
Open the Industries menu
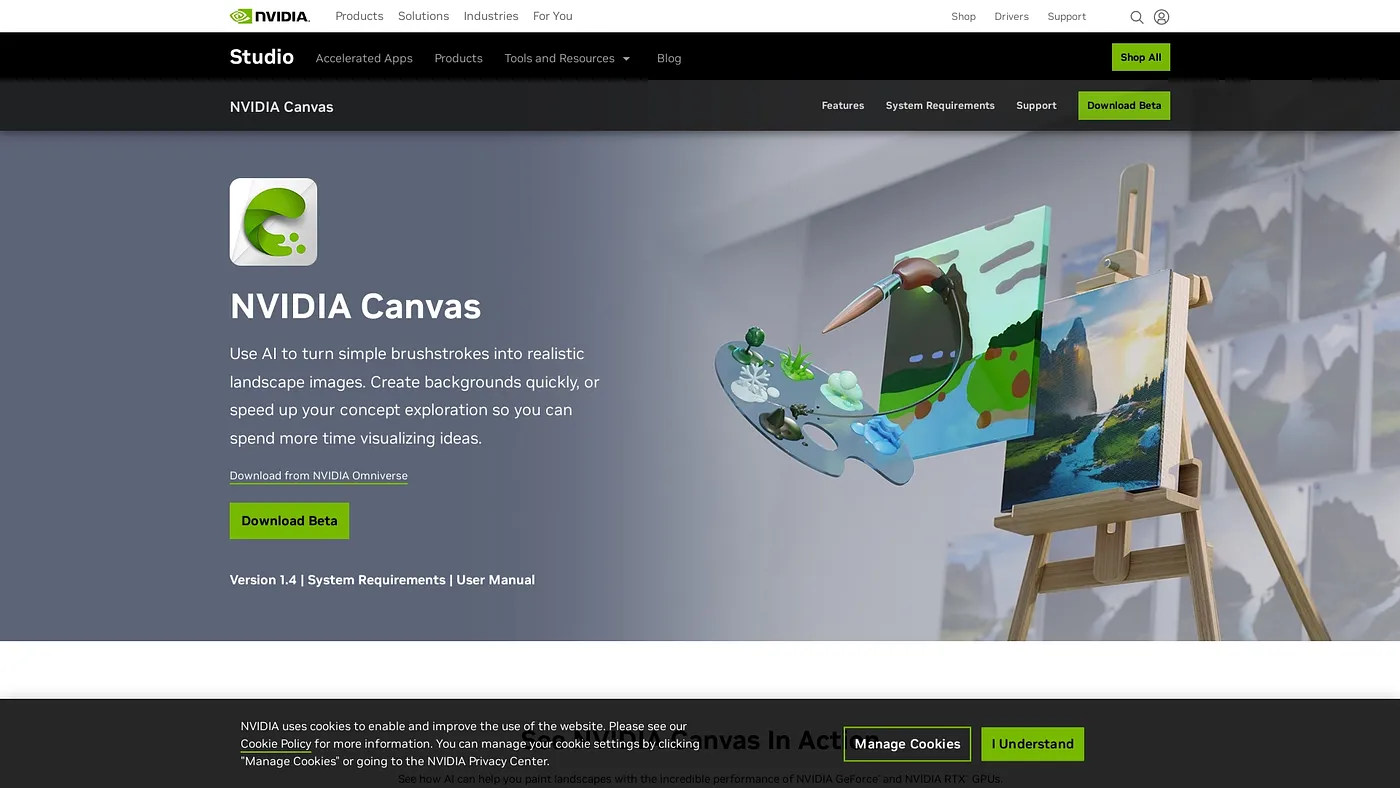pos(491,16)
